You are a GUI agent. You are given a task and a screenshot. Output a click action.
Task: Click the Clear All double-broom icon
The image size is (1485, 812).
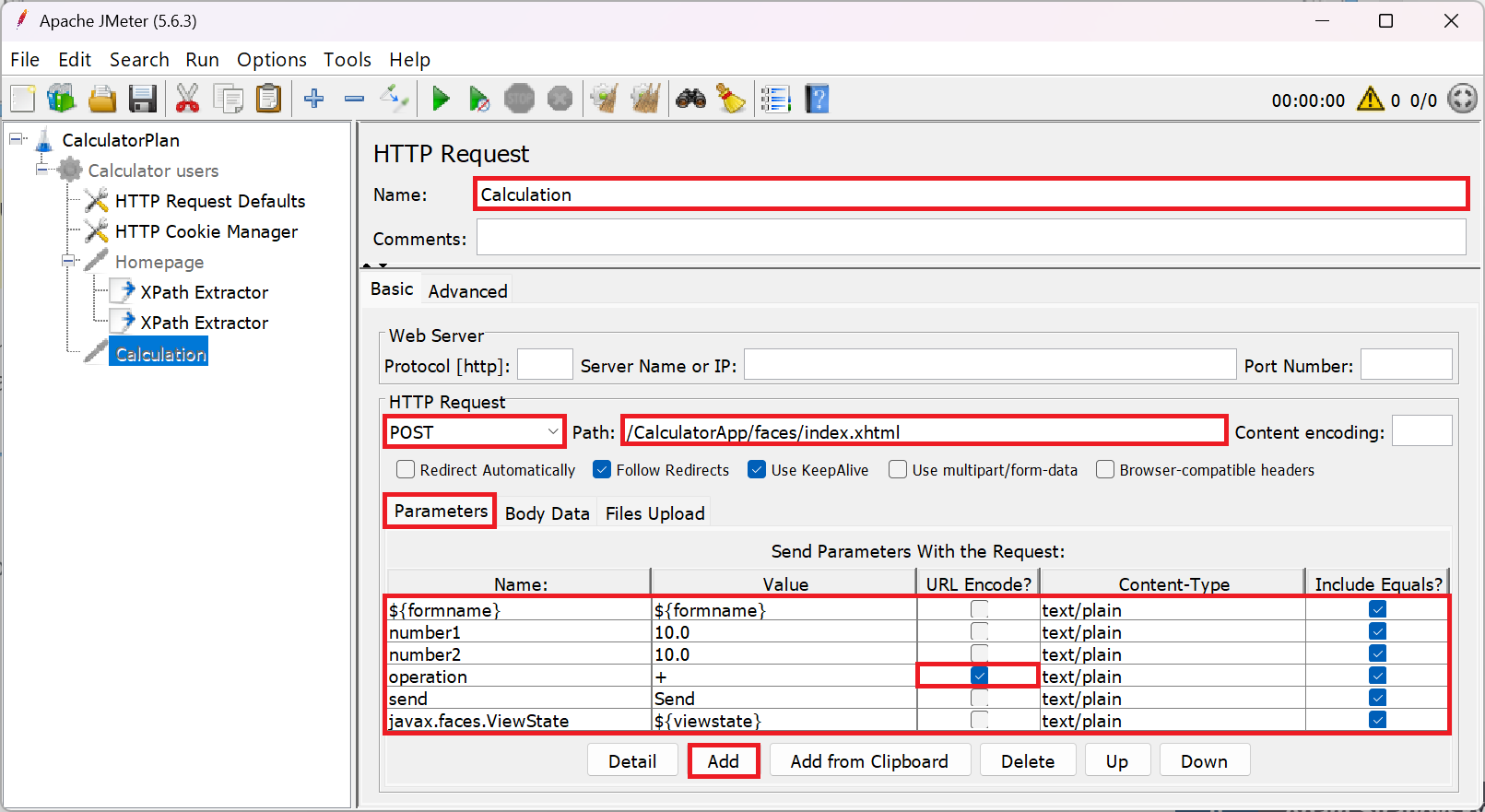645,99
